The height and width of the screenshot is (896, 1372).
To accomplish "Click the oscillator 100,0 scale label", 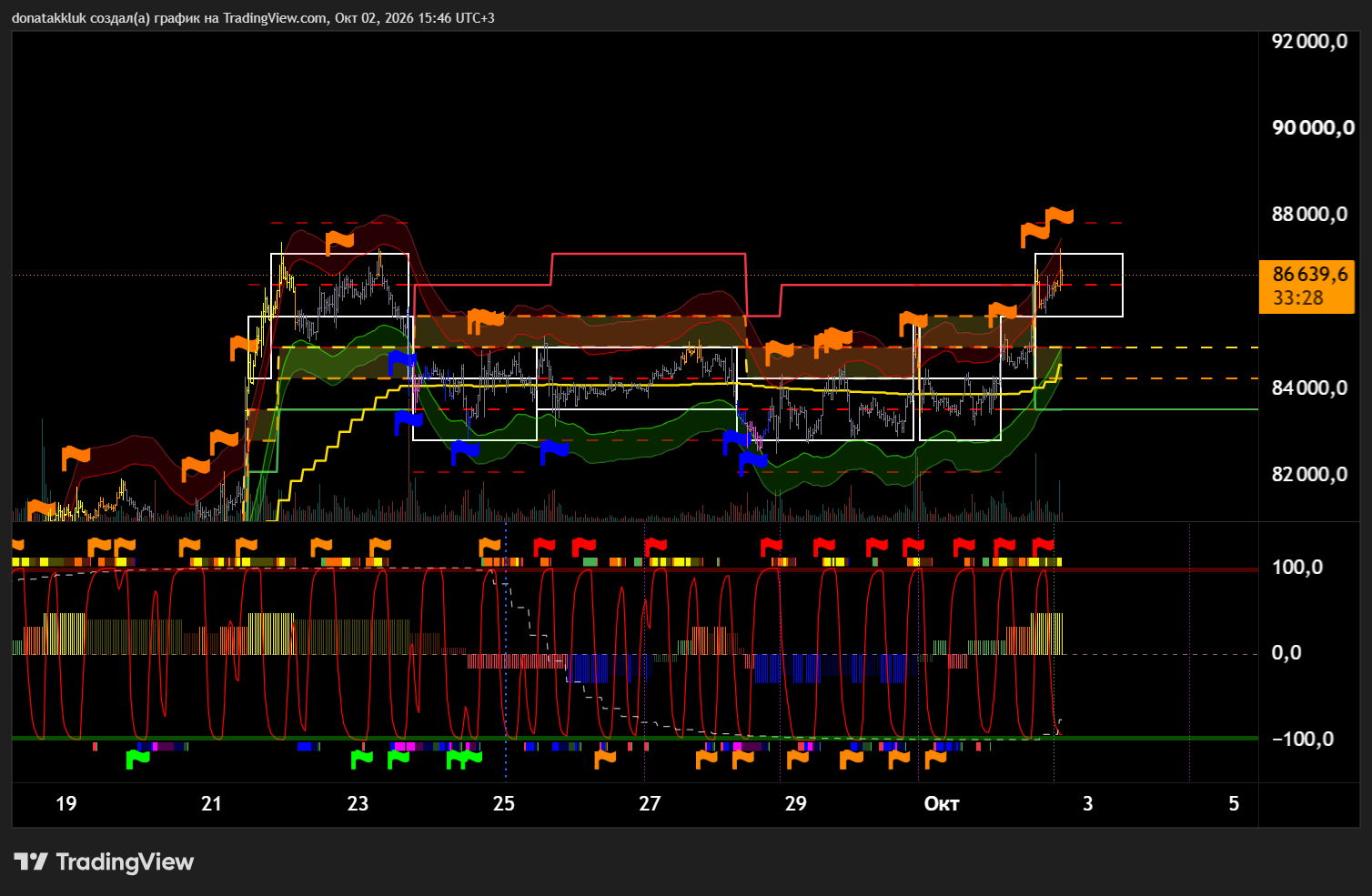I will click(1296, 568).
